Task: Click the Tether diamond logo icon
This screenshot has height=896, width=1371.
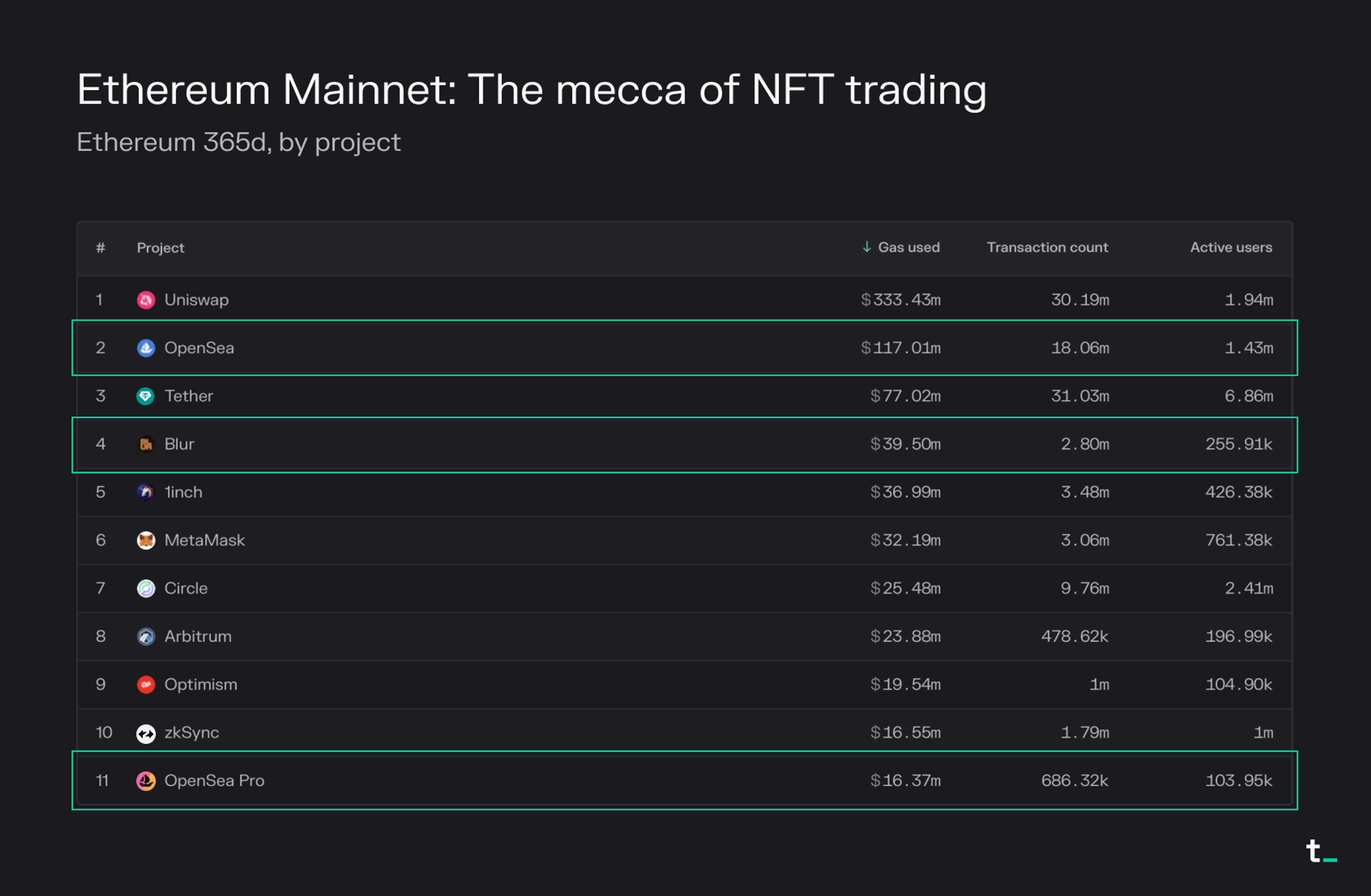Action: tap(145, 396)
